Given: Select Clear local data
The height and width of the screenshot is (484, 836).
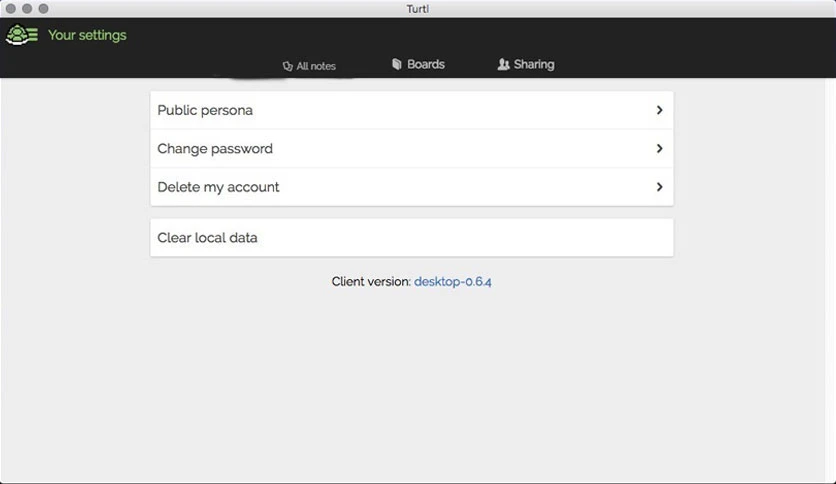Looking at the screenshot, I should (412, 237).
